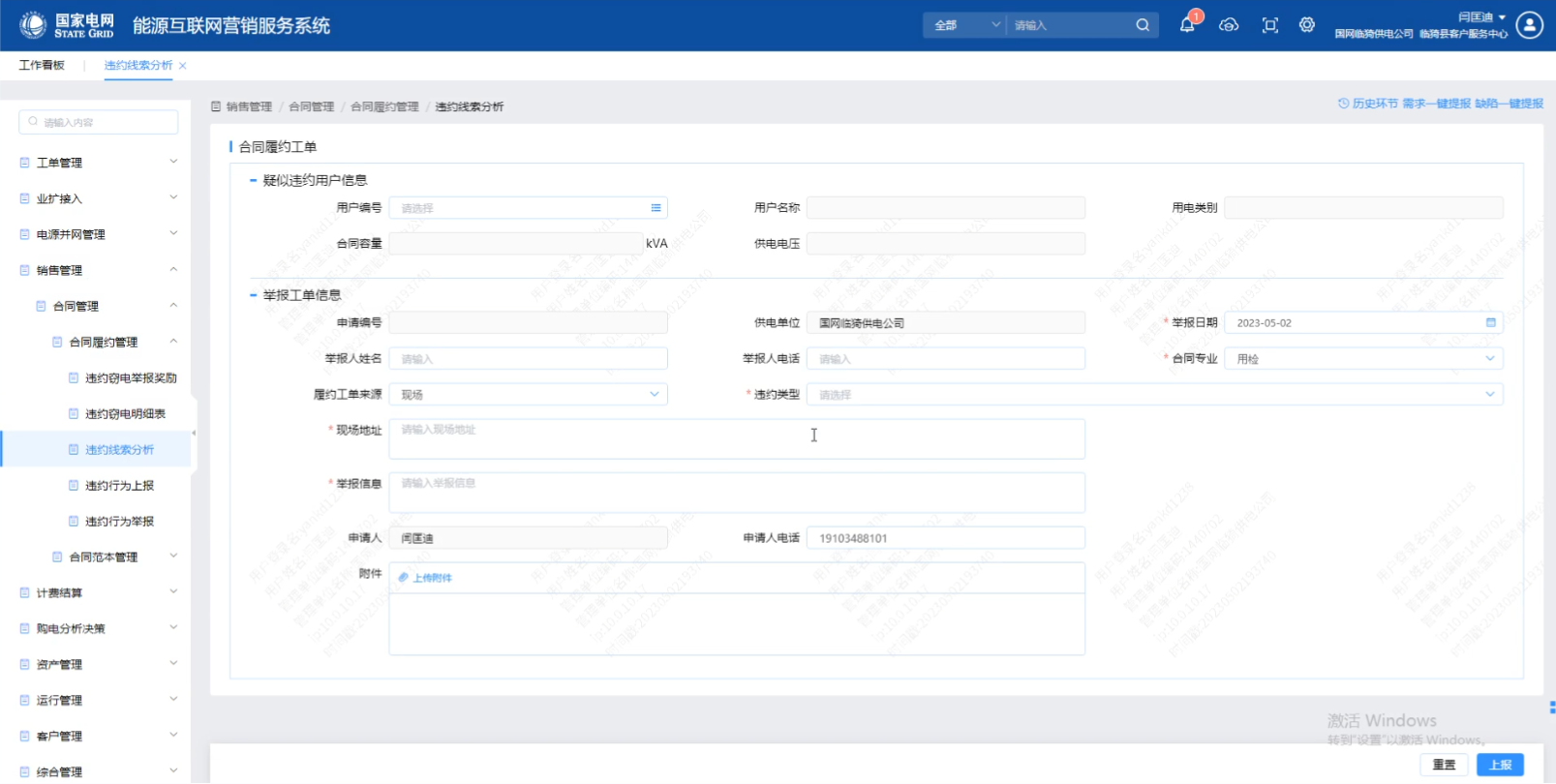Screen dimensions: 1556x784
Task: Open calendar icon in 举报日期 field
Action: (1490, 322)
